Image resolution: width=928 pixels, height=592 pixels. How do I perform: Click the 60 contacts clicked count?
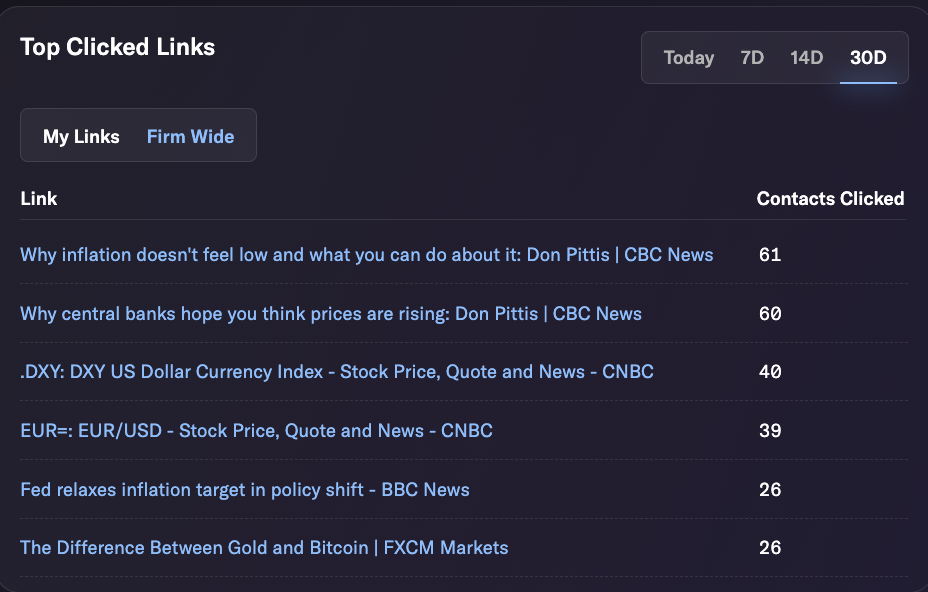click(x=770, y=313)
